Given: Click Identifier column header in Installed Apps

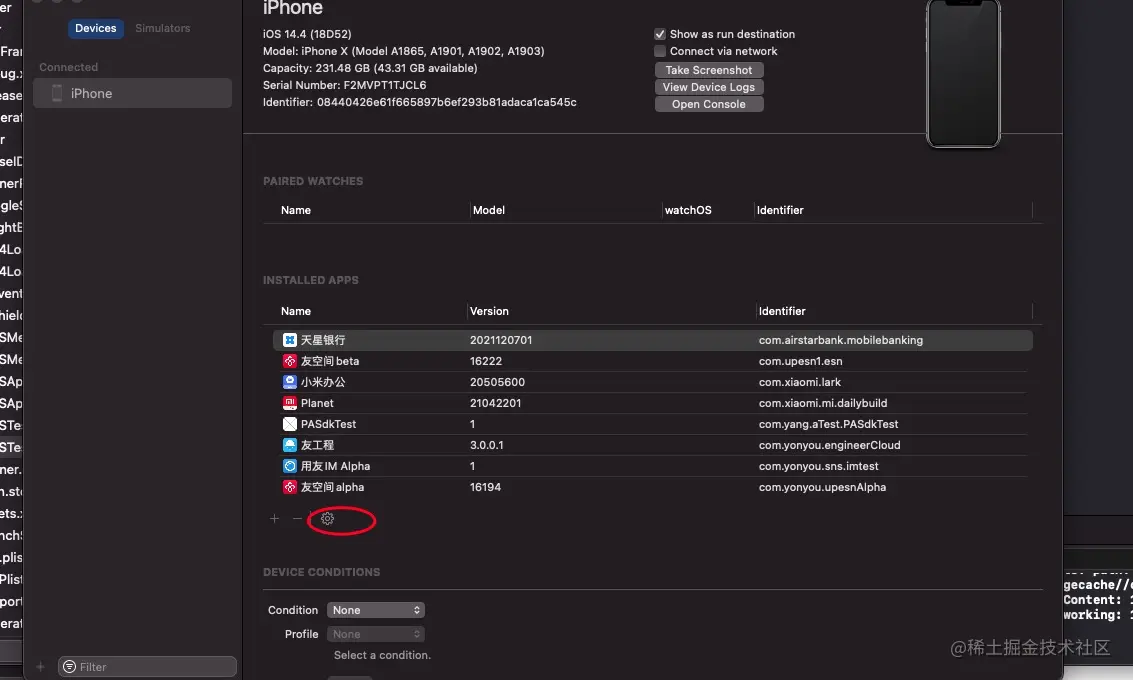Looking at the screenshot, I should (x=782, y=311).
